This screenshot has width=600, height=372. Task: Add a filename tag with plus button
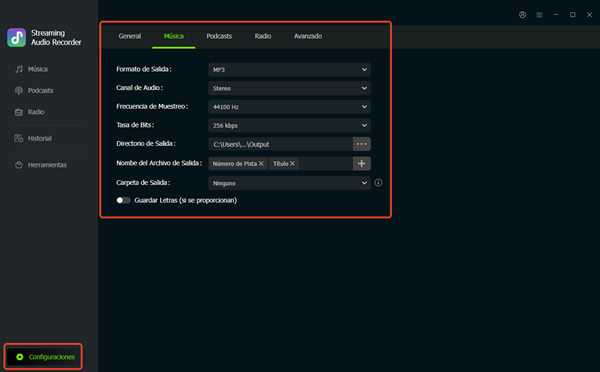[362, 164]
